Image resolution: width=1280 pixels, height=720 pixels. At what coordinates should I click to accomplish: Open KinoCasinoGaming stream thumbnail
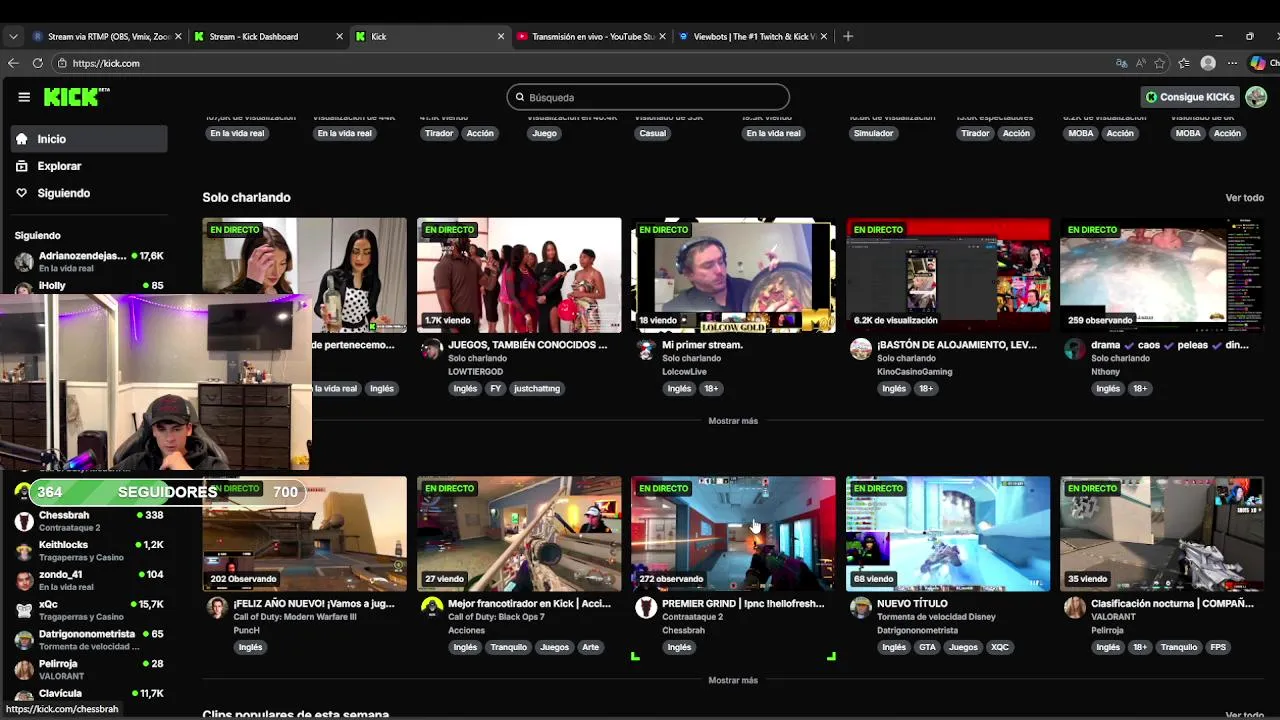point(948,275)
